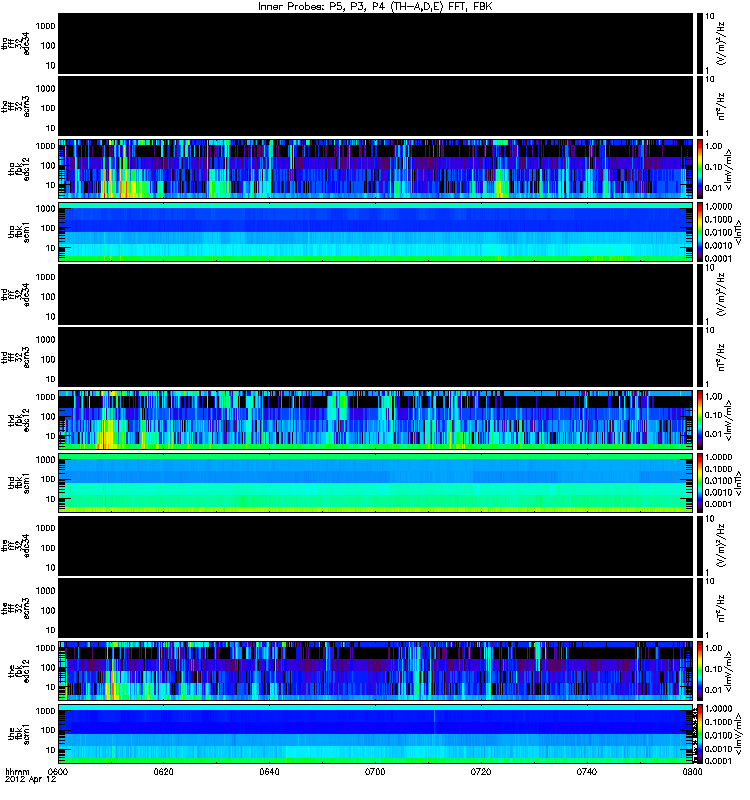This screenshot has height=800, width=750.
Task: Click the thd fbk scm1 rainbow color bar
Action: (x=700, y=483)
